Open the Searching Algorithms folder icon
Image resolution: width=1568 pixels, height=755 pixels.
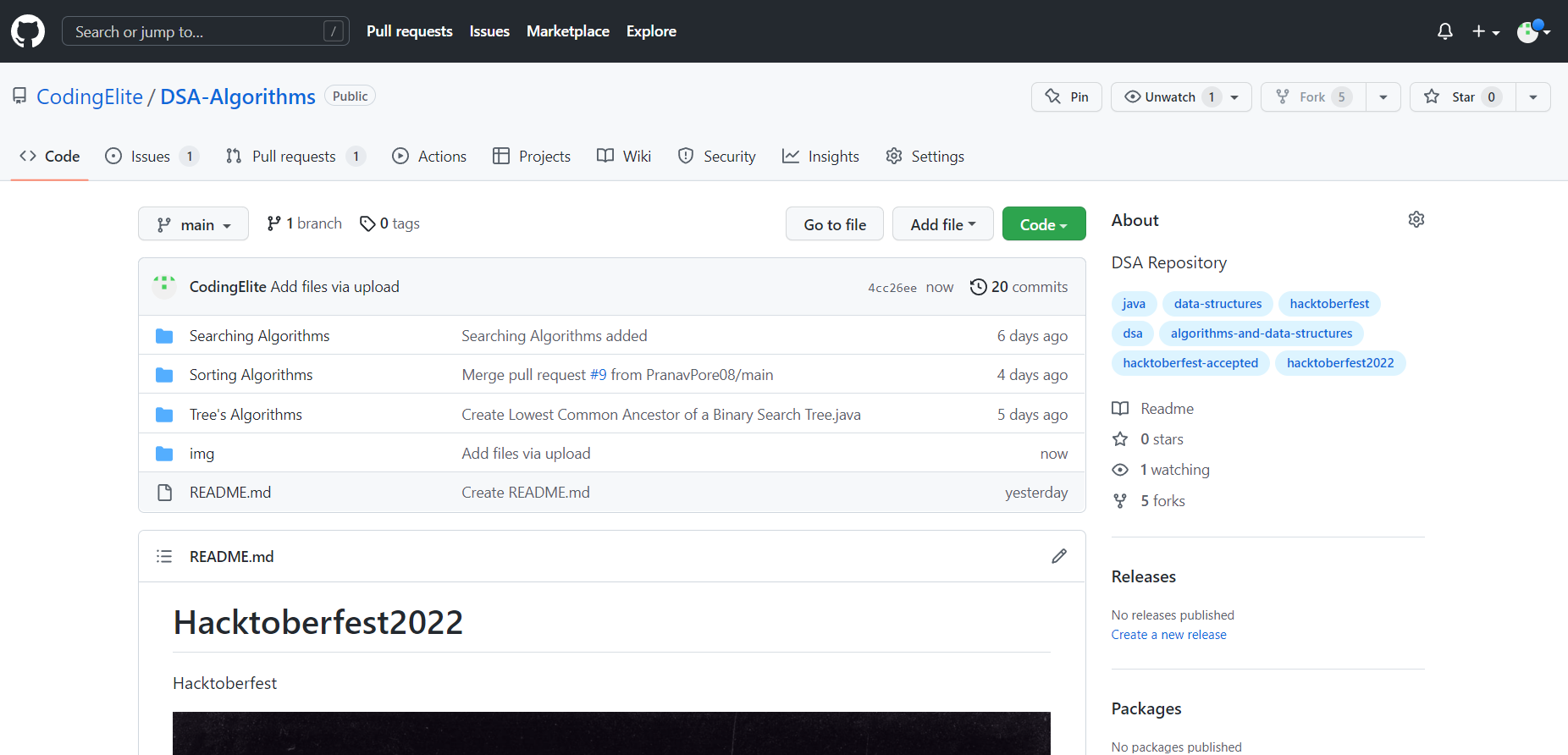164,336
